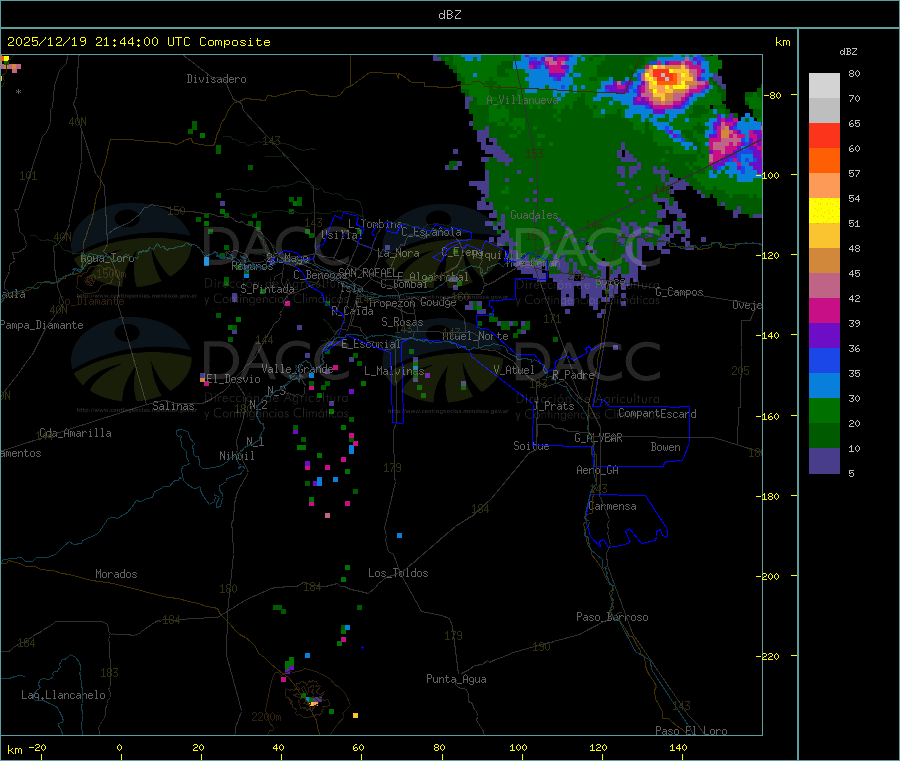Click the Los_Toldos location label
The width and height of the screenshot is (900, 761).
point(398,573)
